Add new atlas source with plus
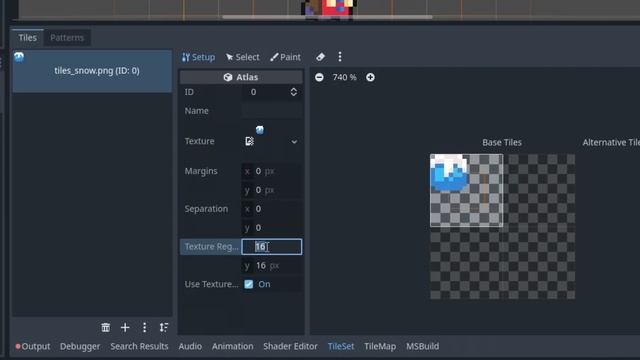The width and height of the screenshot is (640, 360). (x=125, y=327)
